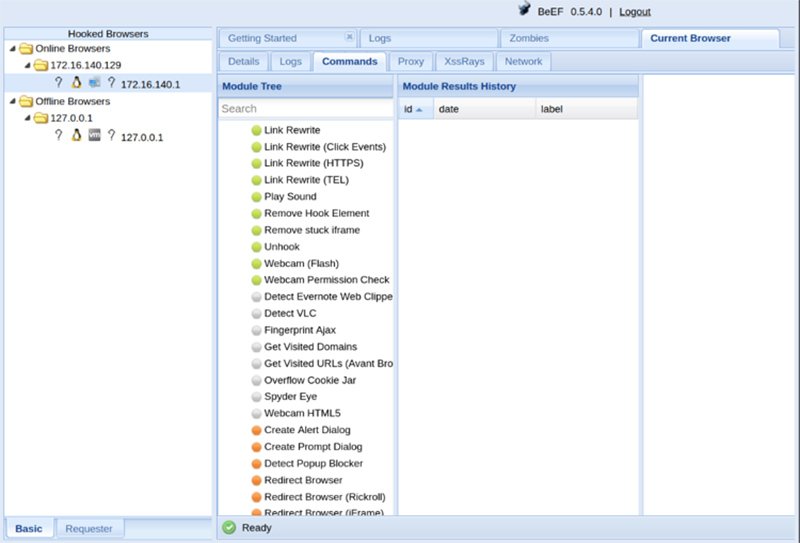800x543 pixels.
Task: Click the grey status dot beside Detect VLC
Action: click(256, 313)
